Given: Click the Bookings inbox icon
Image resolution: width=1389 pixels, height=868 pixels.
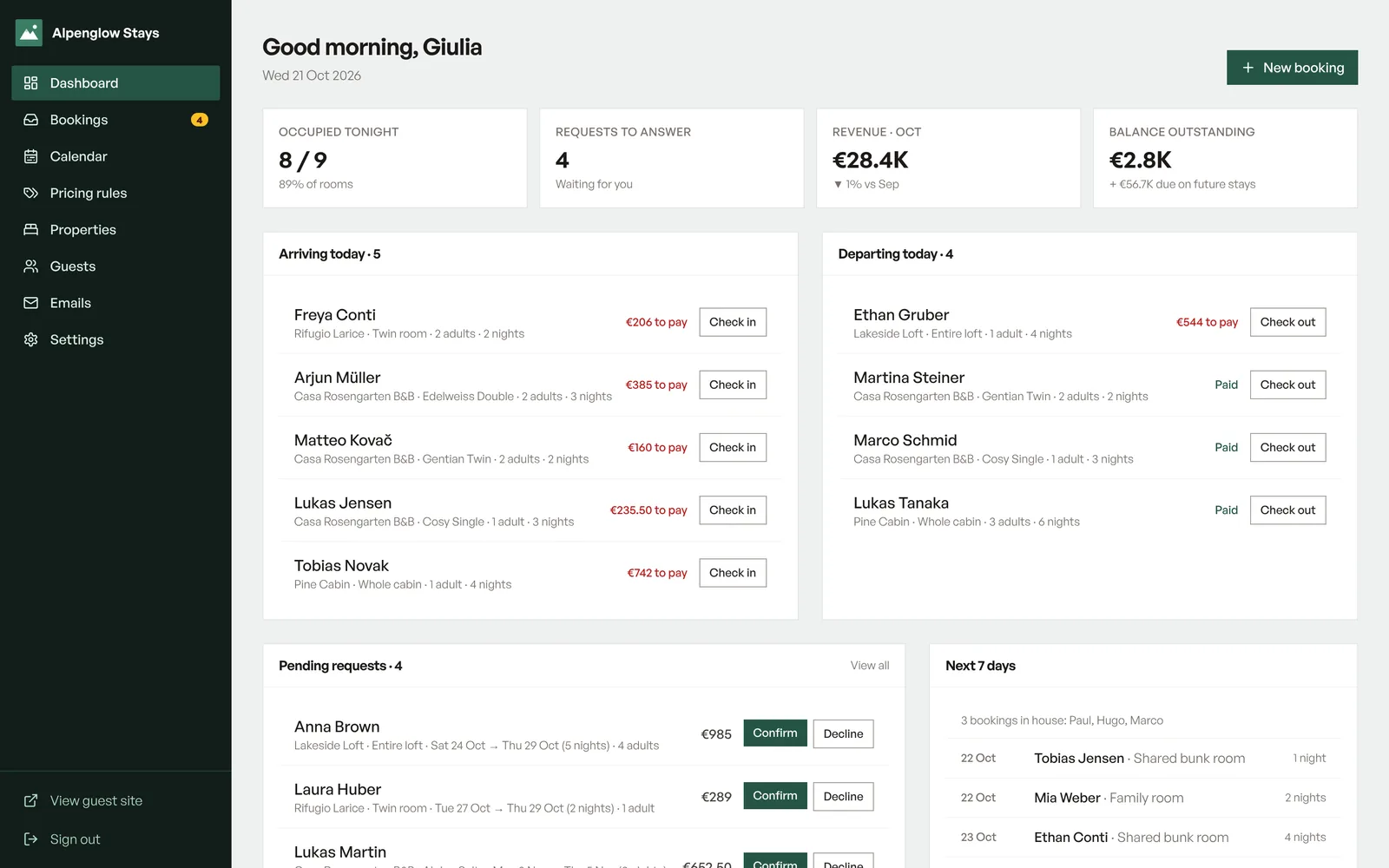Looking at the screenshot, I should [x=31, y=120].
